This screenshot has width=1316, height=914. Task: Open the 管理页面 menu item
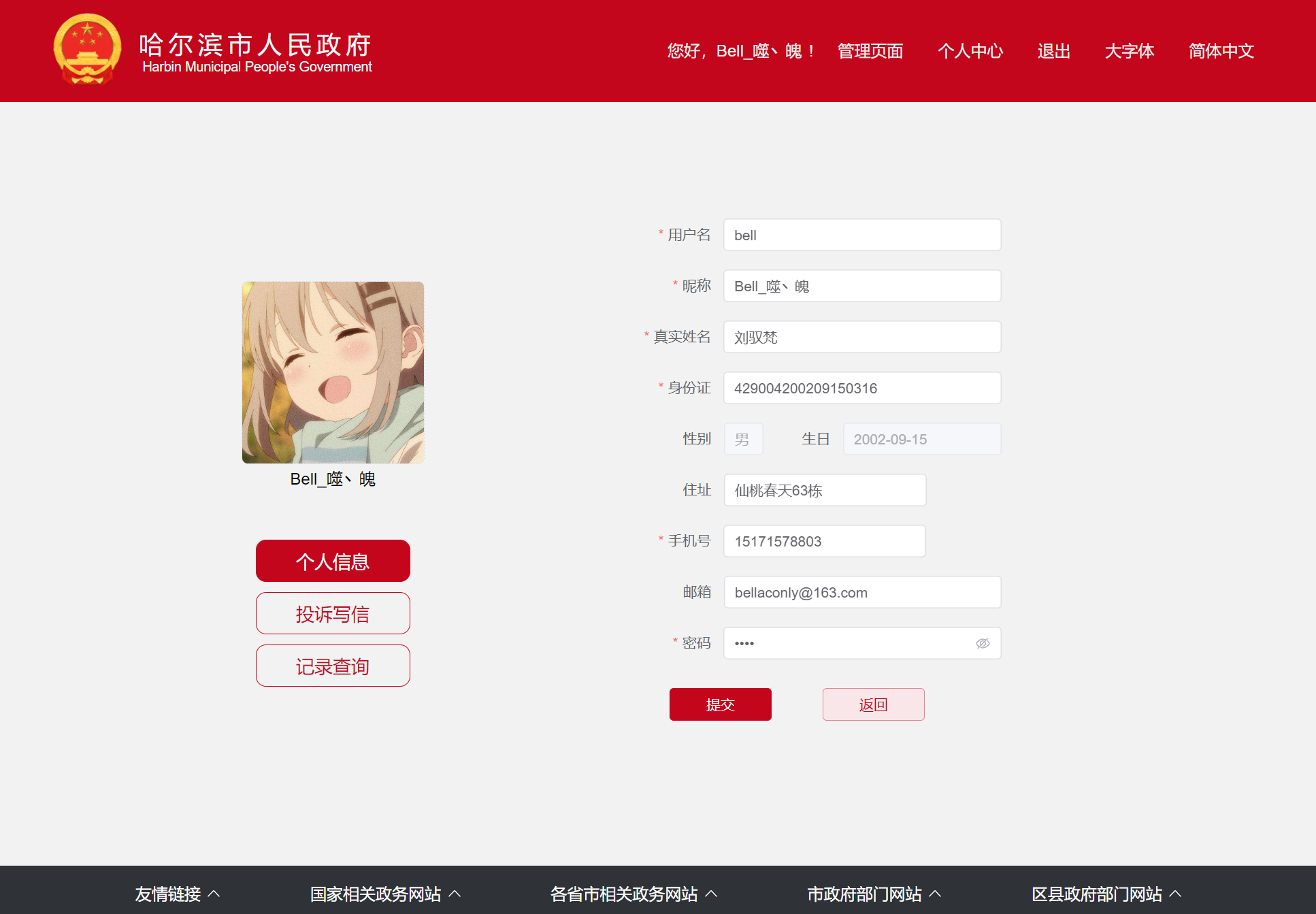pos(870,51)
